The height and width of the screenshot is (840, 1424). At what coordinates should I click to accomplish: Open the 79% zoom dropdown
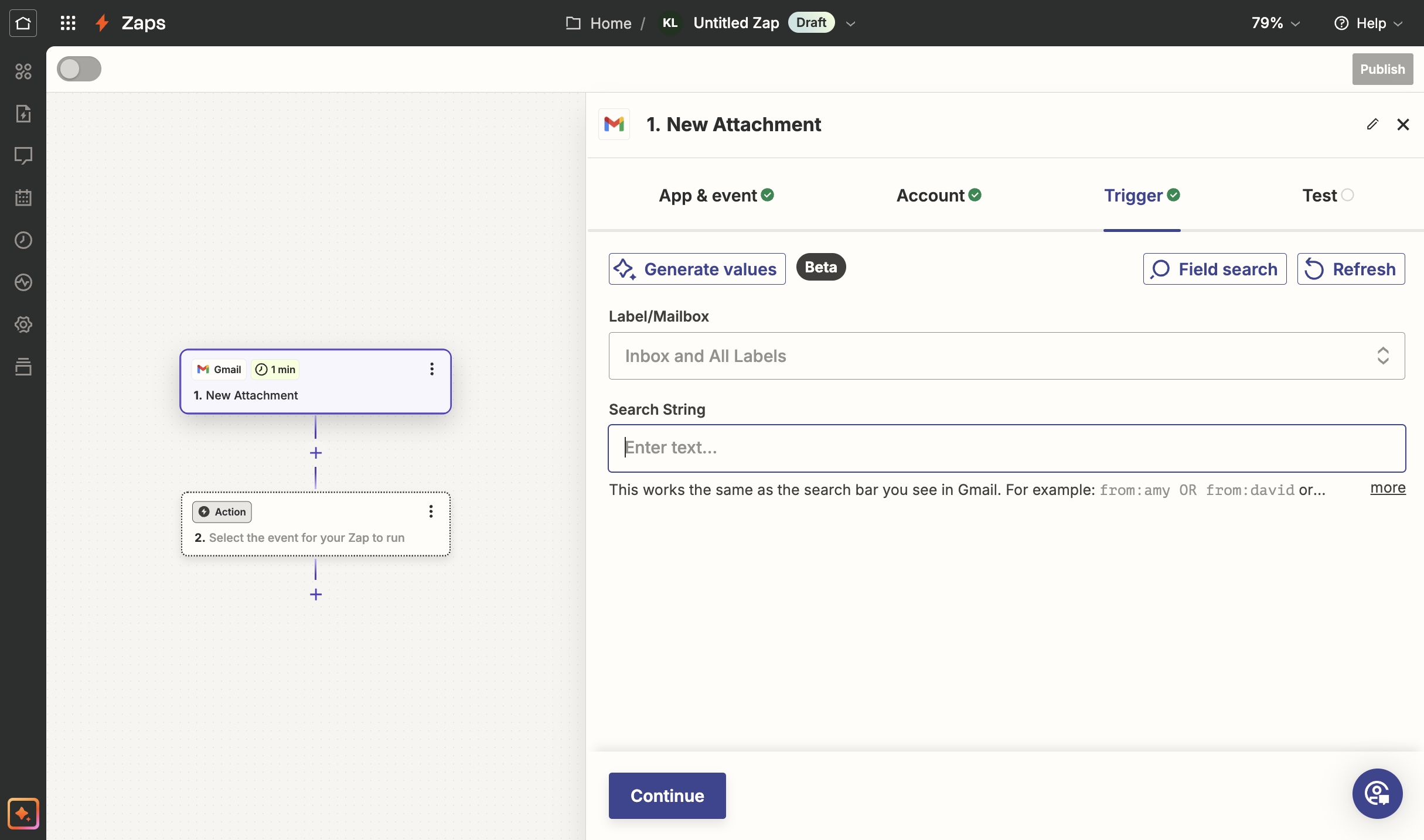point(1276,23)
